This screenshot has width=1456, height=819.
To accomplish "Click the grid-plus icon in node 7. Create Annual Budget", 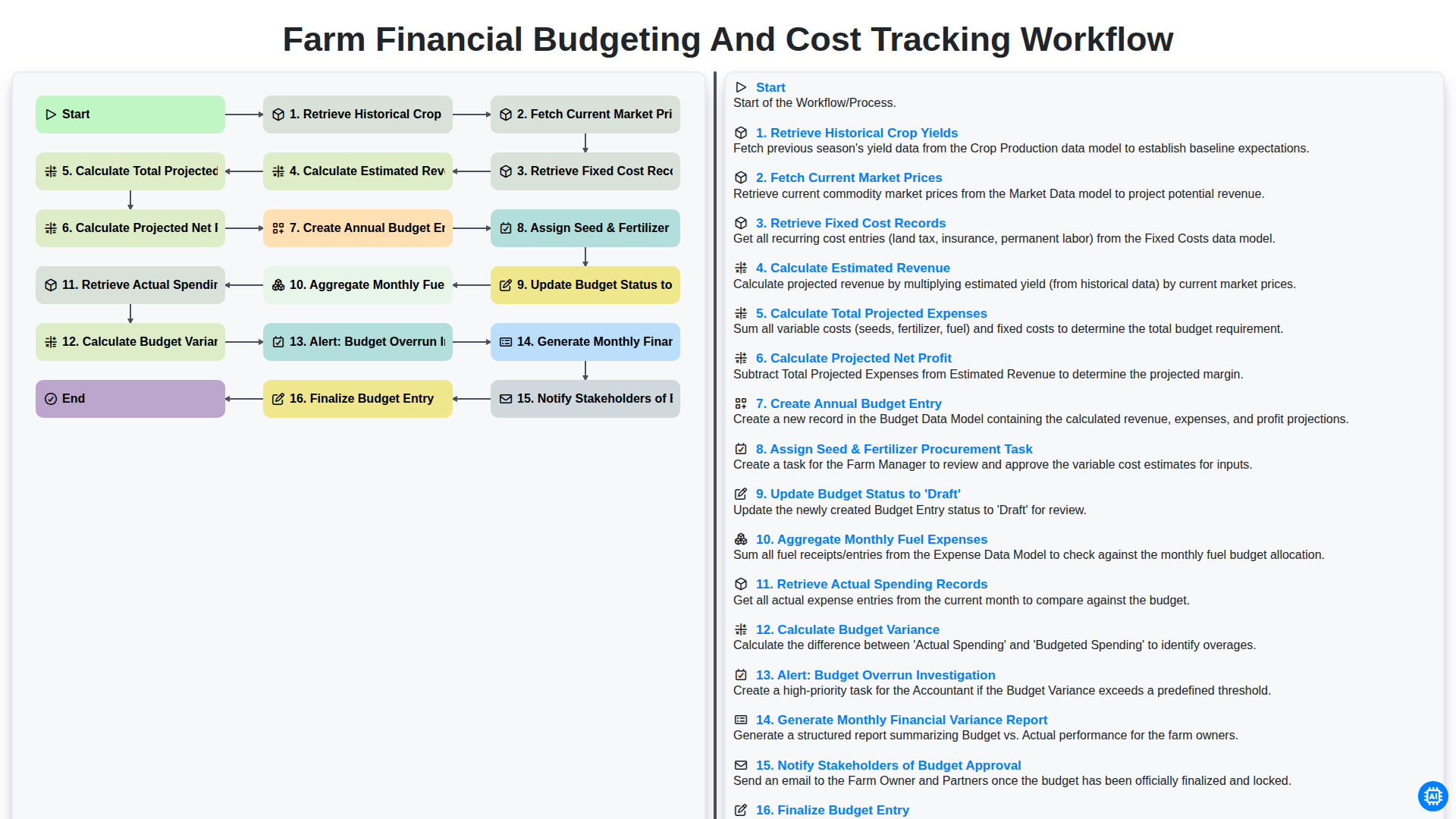I will tap(278, 228).
